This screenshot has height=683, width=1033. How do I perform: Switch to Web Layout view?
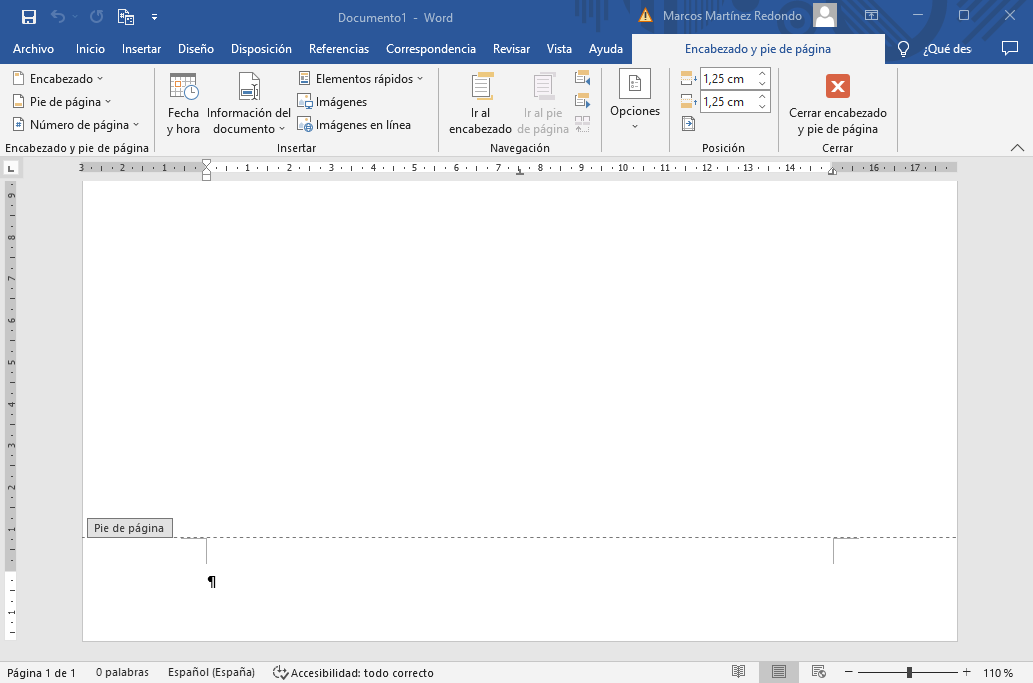819,672
